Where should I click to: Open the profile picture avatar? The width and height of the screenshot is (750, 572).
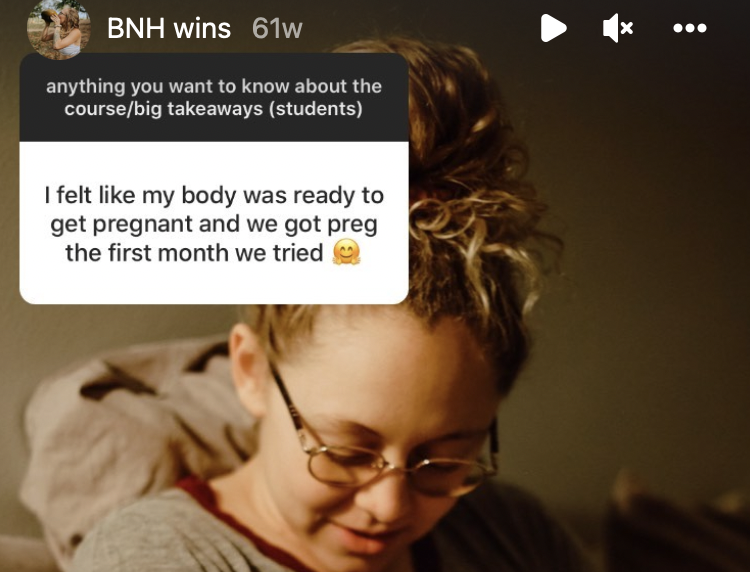(59, 29)
